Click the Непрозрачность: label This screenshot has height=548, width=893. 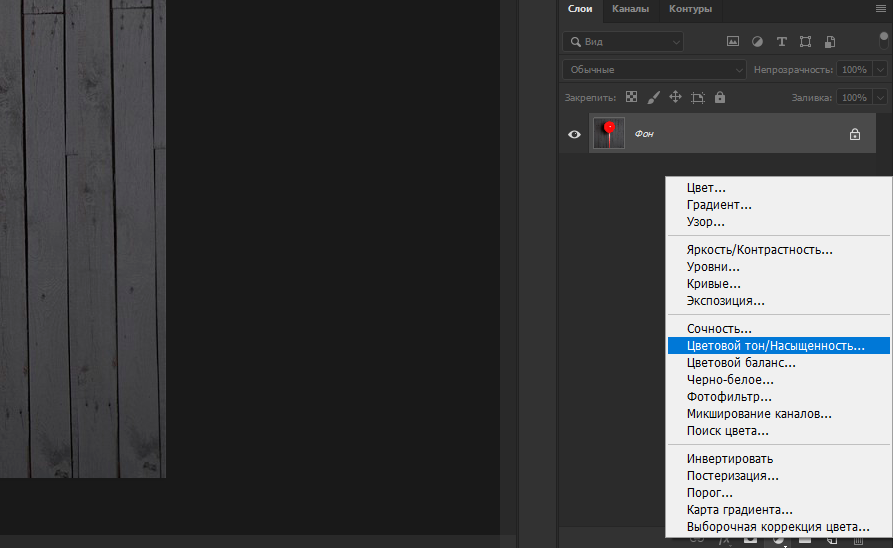[793, 69]
